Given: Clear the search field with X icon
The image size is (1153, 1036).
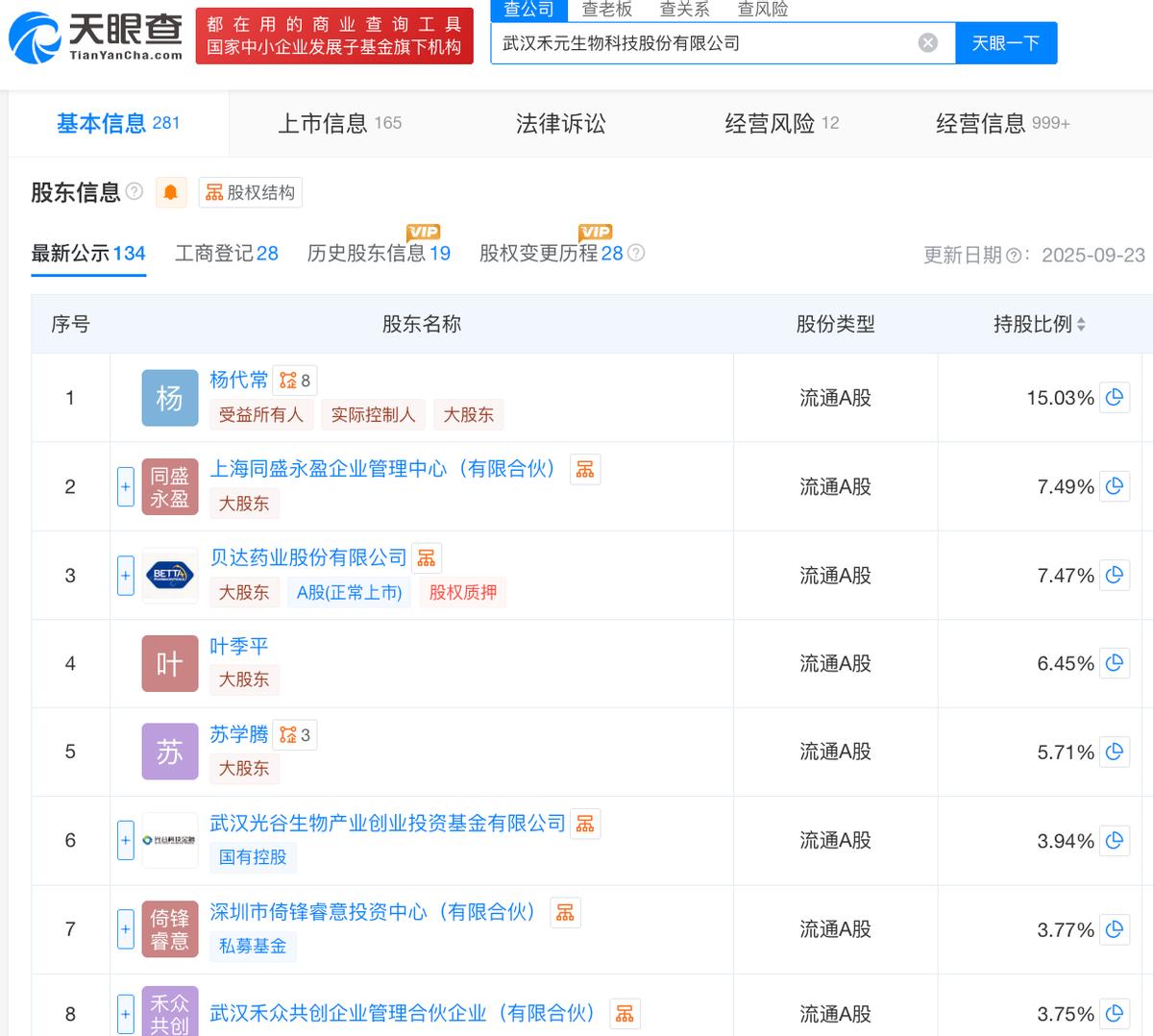Looking at the screenshot, I should tap(927, 43).
